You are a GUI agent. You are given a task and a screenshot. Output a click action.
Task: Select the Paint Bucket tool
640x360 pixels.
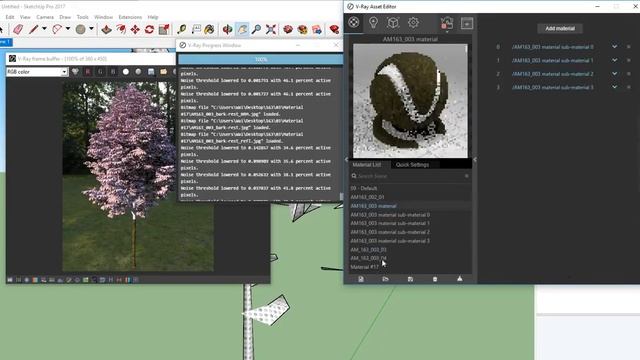209,29
